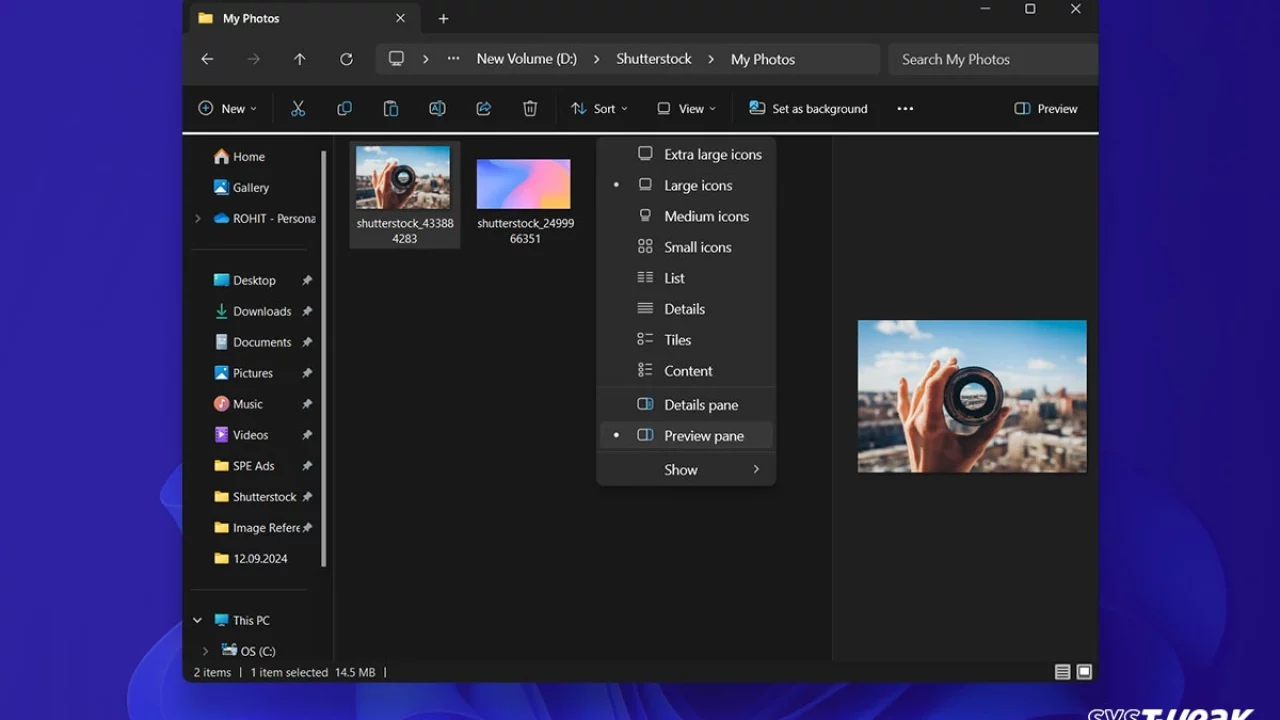The image size is (1280, 720).
Task: Click the Share icon in toolbar
Action: pos(484,108)
